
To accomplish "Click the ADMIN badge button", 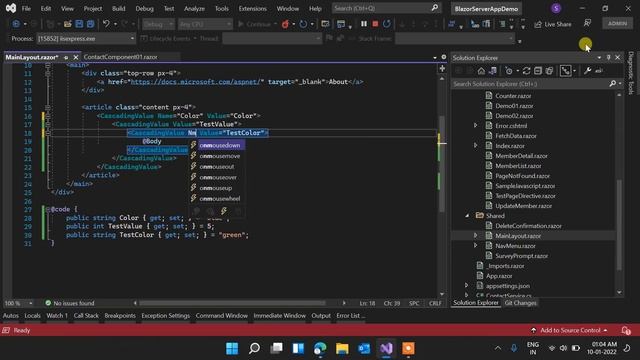I will click(x=617, y=24).
